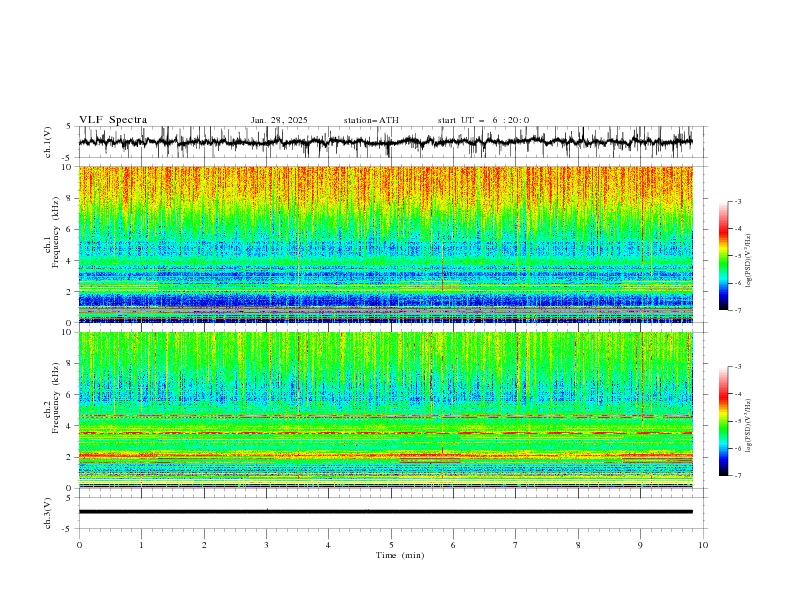Click the time axis tick label "3"
This screenshot has height=612, width=792.
tap(266, 545)
